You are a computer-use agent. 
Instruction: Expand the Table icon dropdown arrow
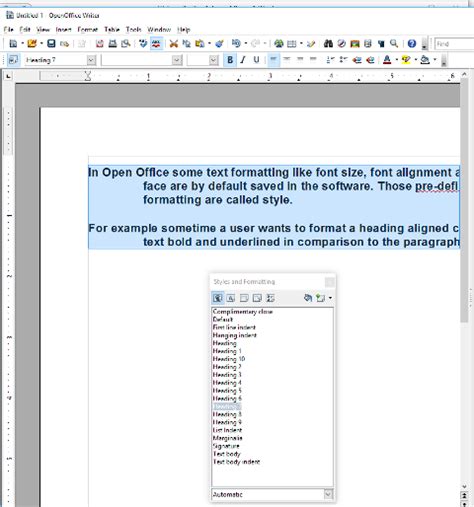tap(301, 43)
